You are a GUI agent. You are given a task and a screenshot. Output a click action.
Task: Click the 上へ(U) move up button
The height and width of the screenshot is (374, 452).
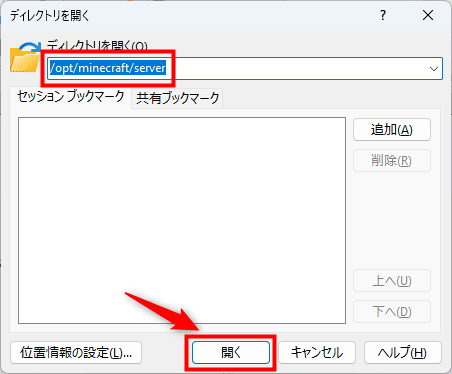(x=392, y=281)
